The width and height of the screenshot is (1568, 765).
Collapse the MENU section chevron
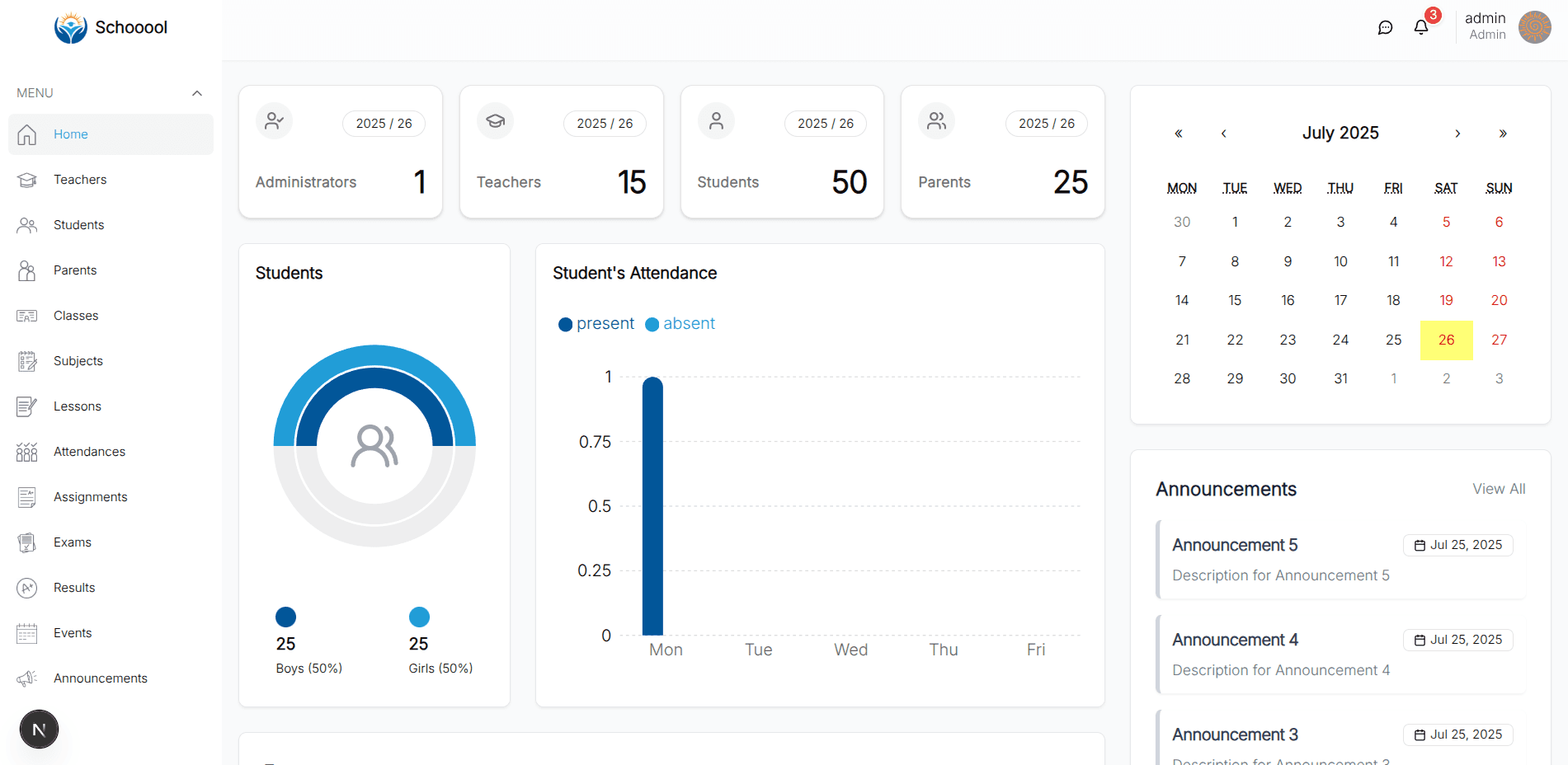coord(196,92)
